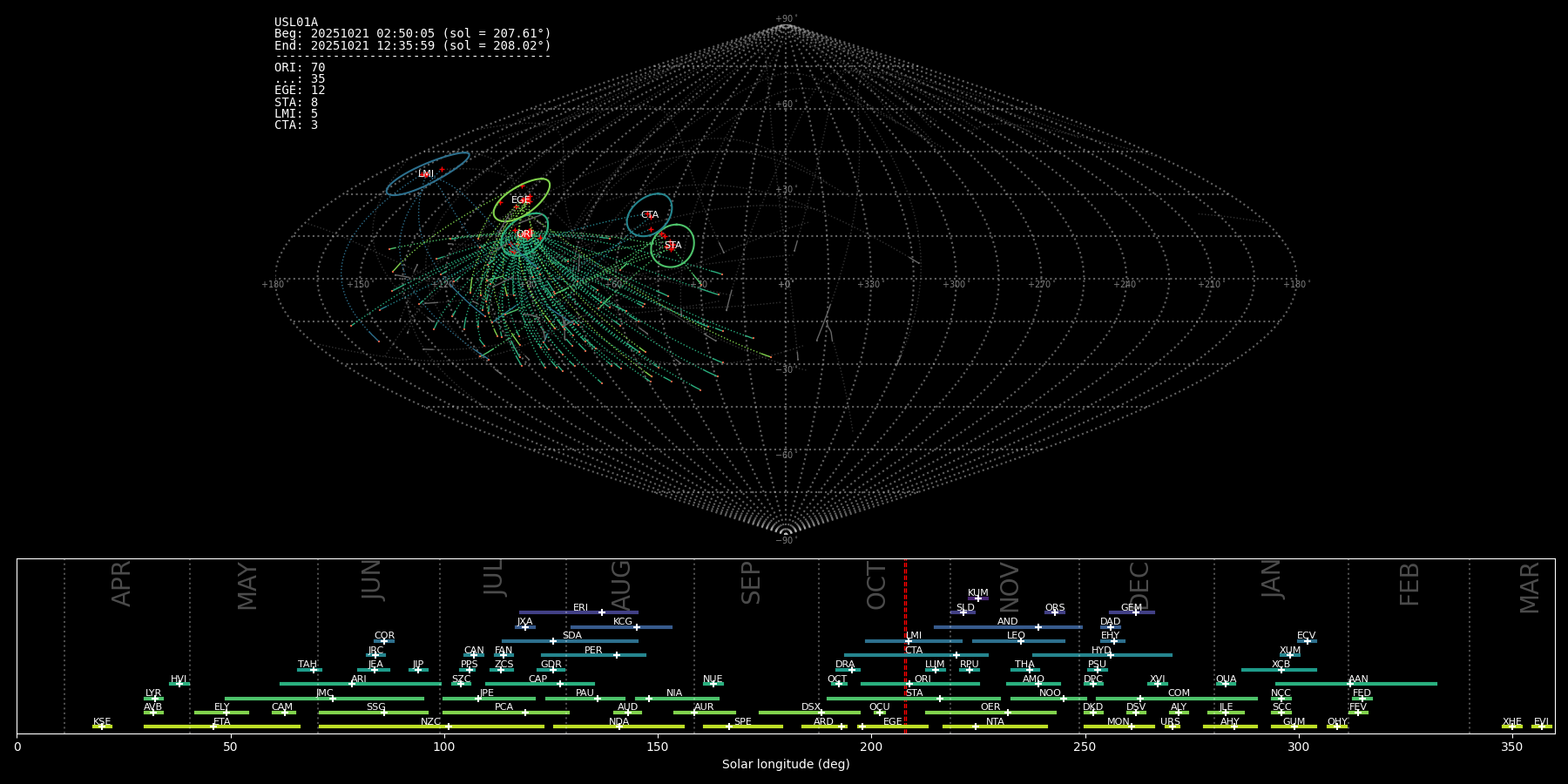Click the ETA shower bar in timeline
The image size is (1568, 784).
click(222, 727)
